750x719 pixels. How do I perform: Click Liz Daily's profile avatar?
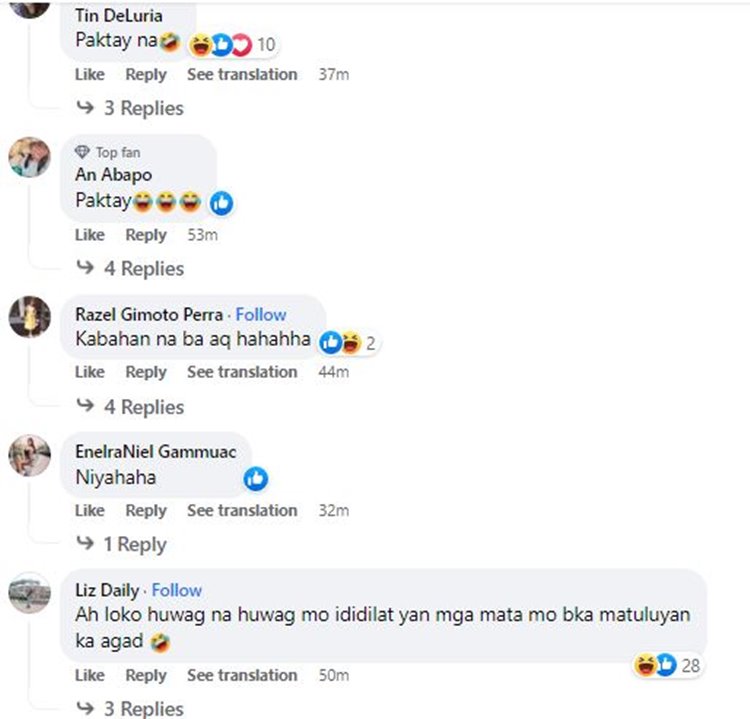[x=29, y=593]
